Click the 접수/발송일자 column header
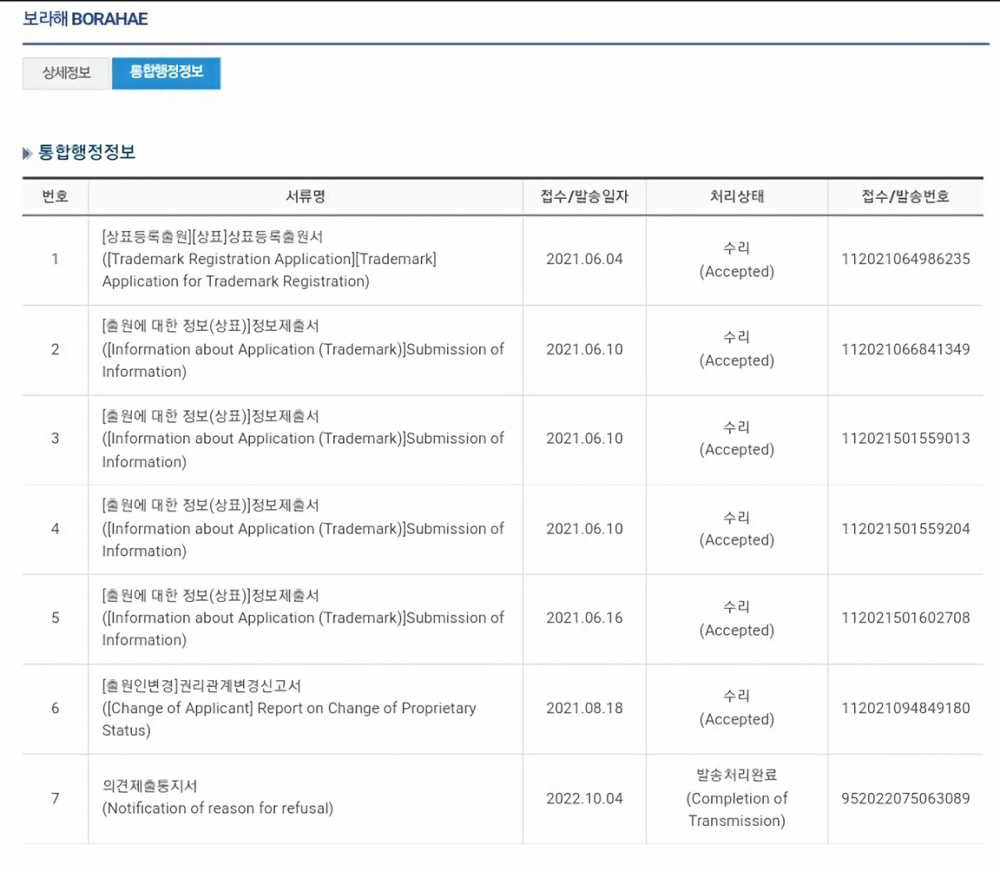Image resolution: width=1000 pixels, height=872 pixels. click(x=584, y=196)
